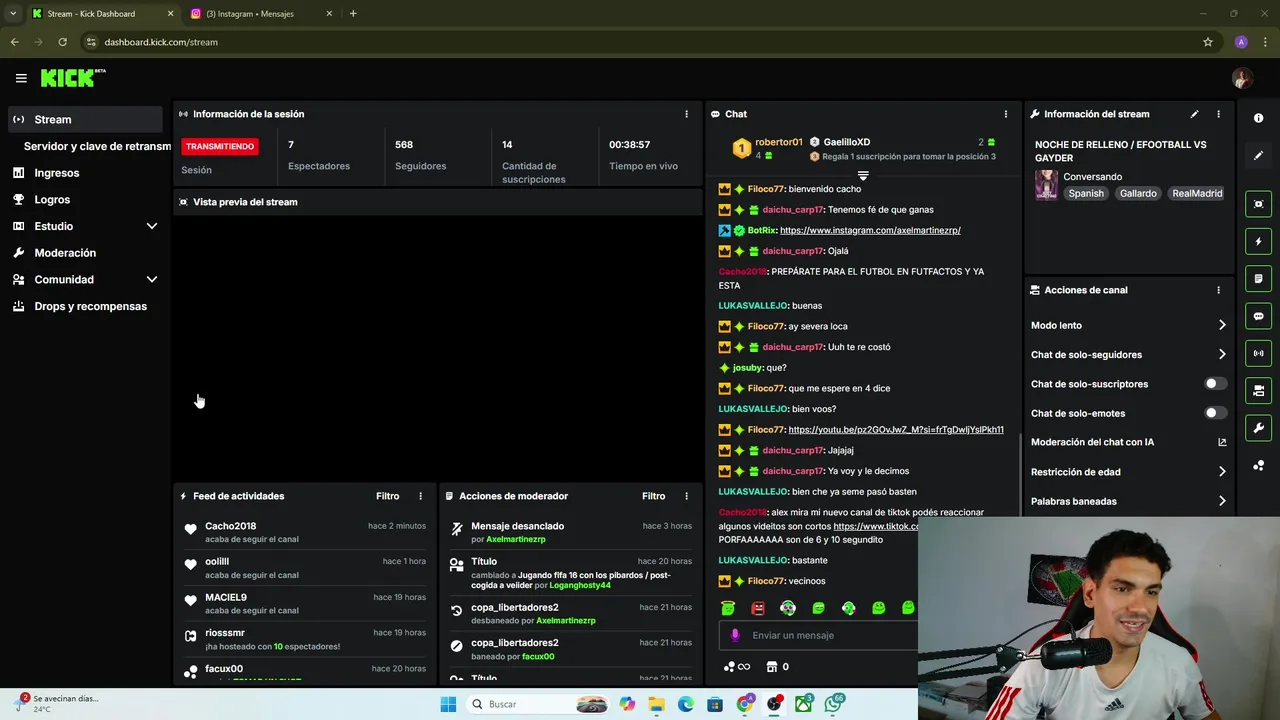The image size is (1280, 720).
Task: Toggle stream preview icon in right sidebar
Action: click(1258, 204)
